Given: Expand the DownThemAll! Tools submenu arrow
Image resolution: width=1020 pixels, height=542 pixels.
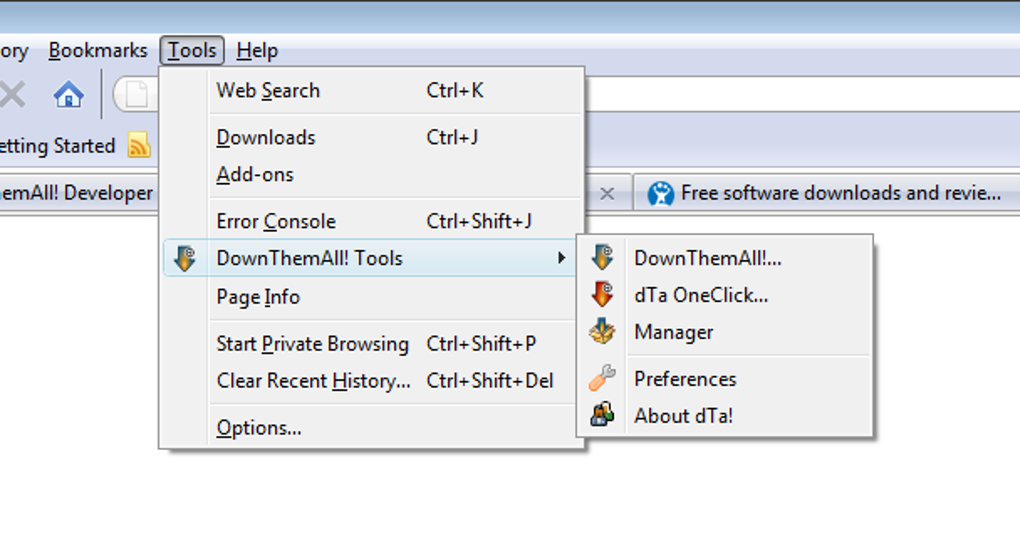Looking at the screenshot, I should 561,259.
